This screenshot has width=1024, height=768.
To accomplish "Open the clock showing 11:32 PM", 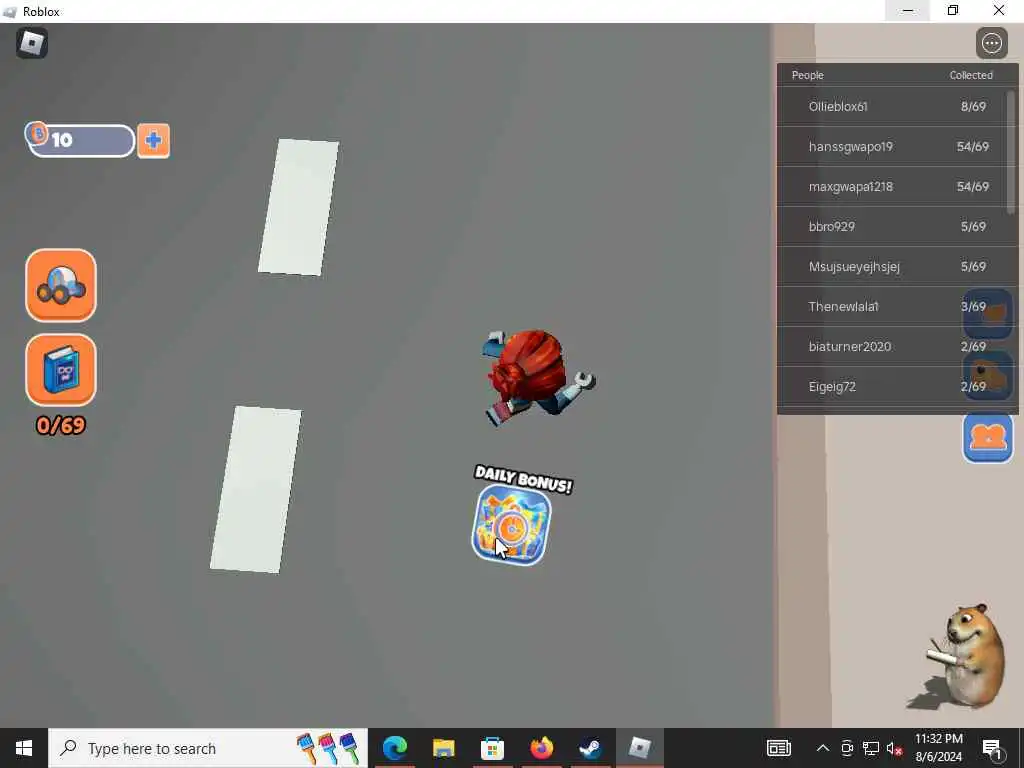I will pos(938,748).
